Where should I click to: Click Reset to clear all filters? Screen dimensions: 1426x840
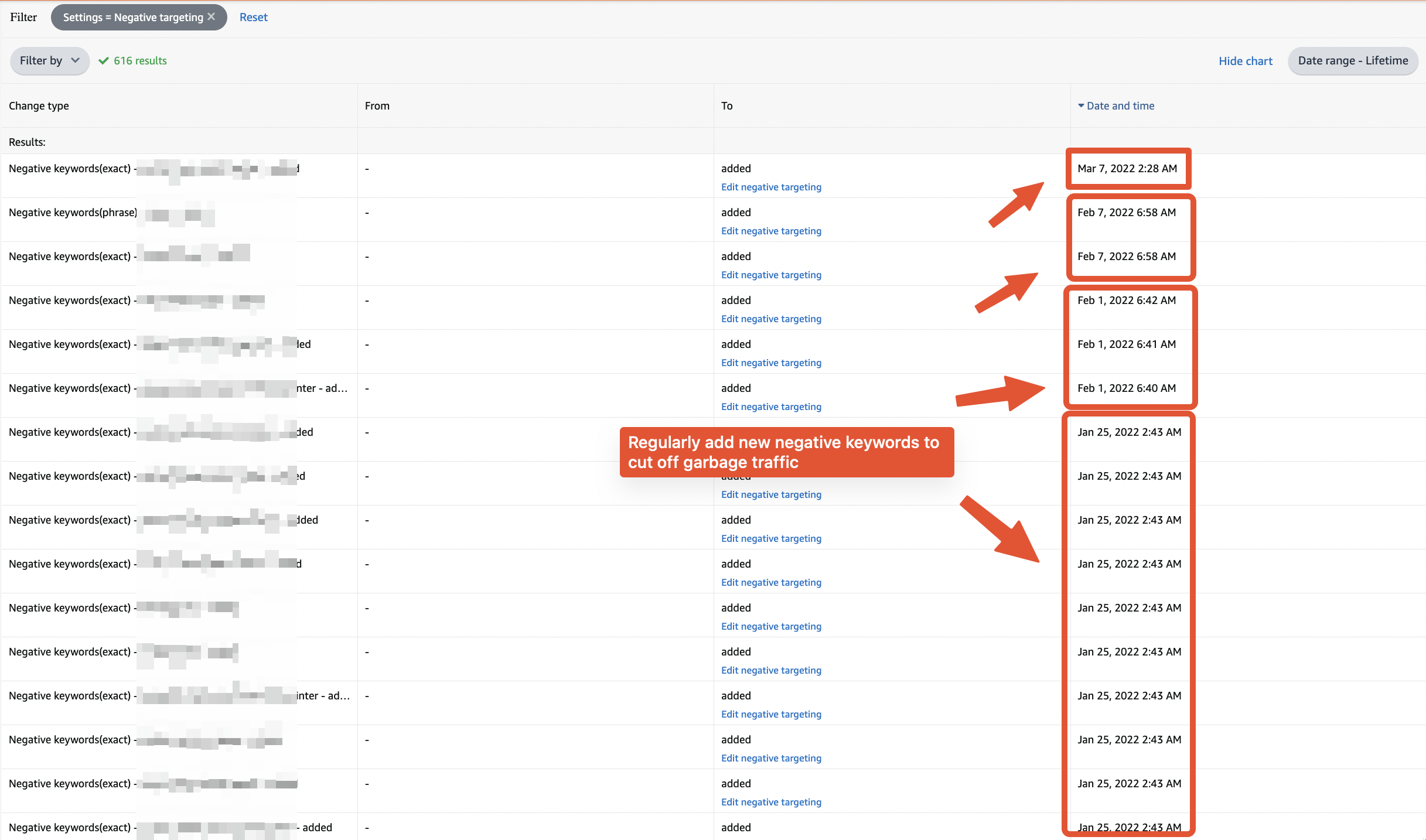pos(253,17)
